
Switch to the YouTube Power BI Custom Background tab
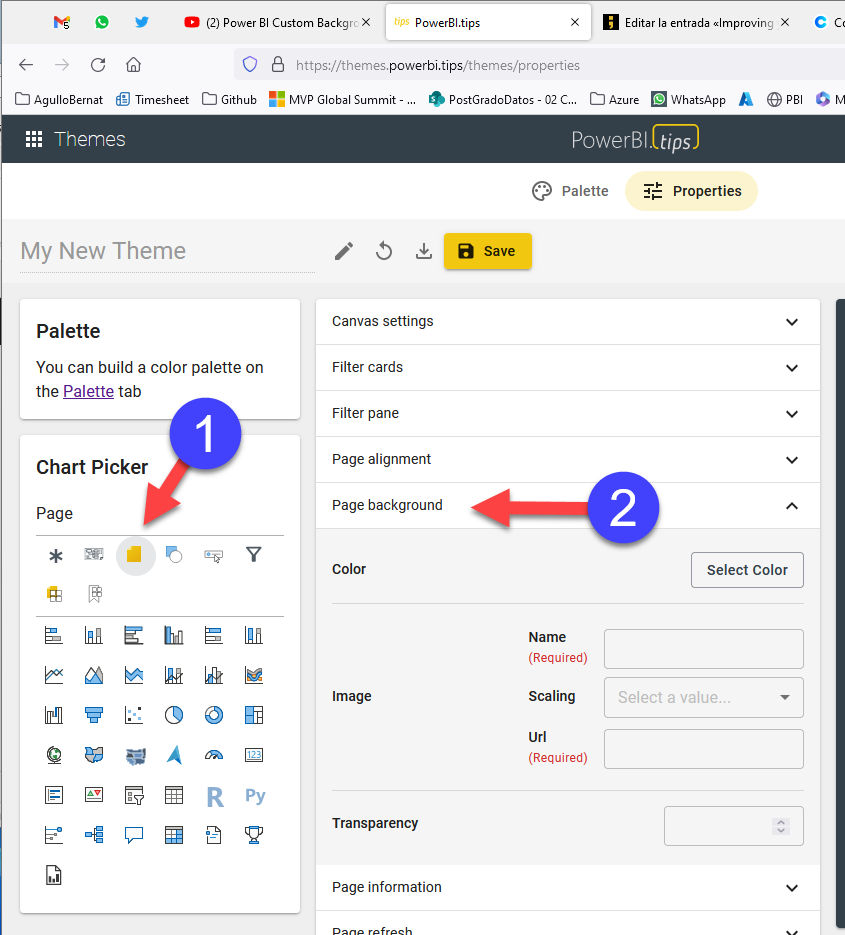click(277, 23)
